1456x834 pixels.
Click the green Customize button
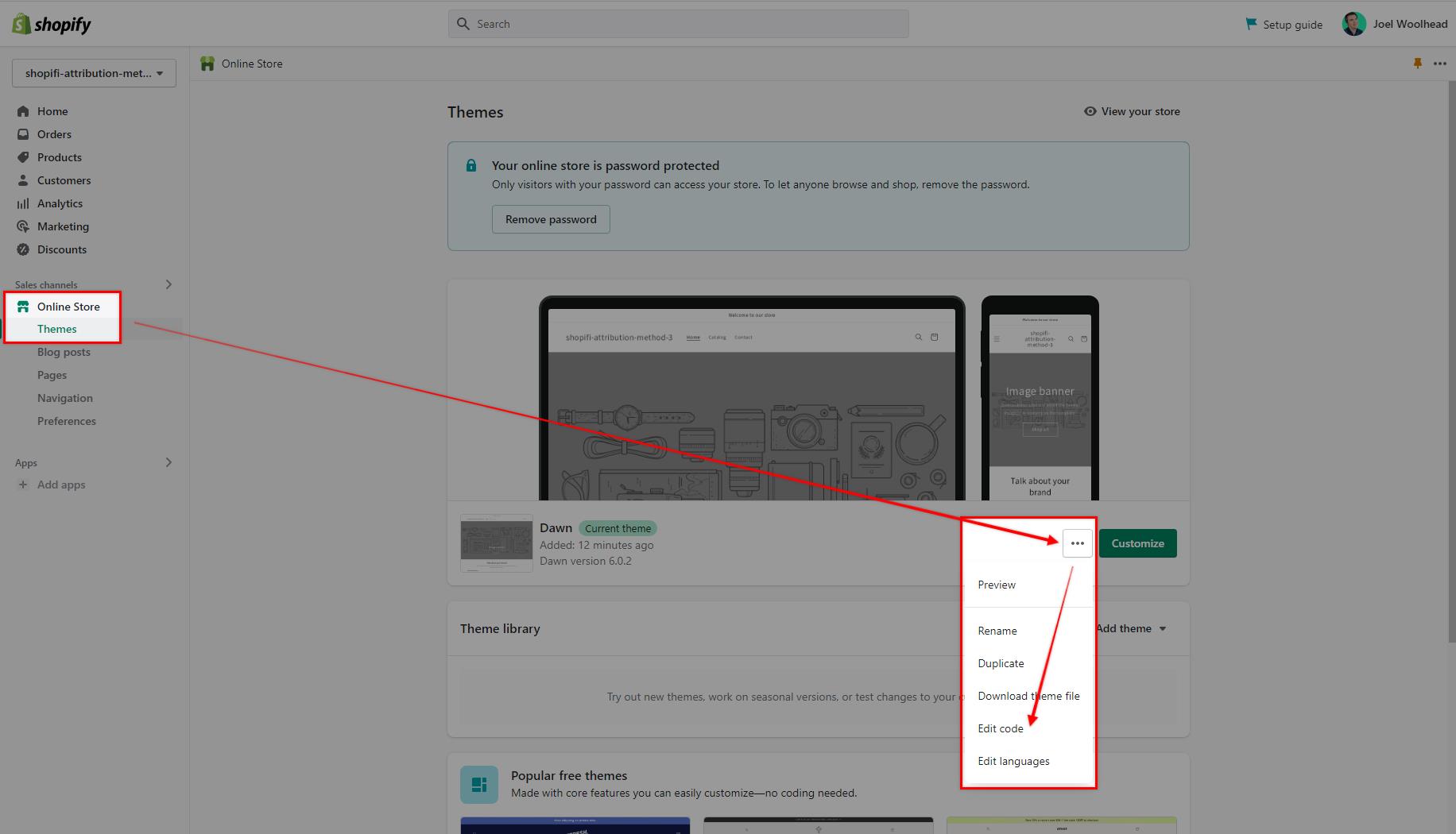tap(1137, 543)
